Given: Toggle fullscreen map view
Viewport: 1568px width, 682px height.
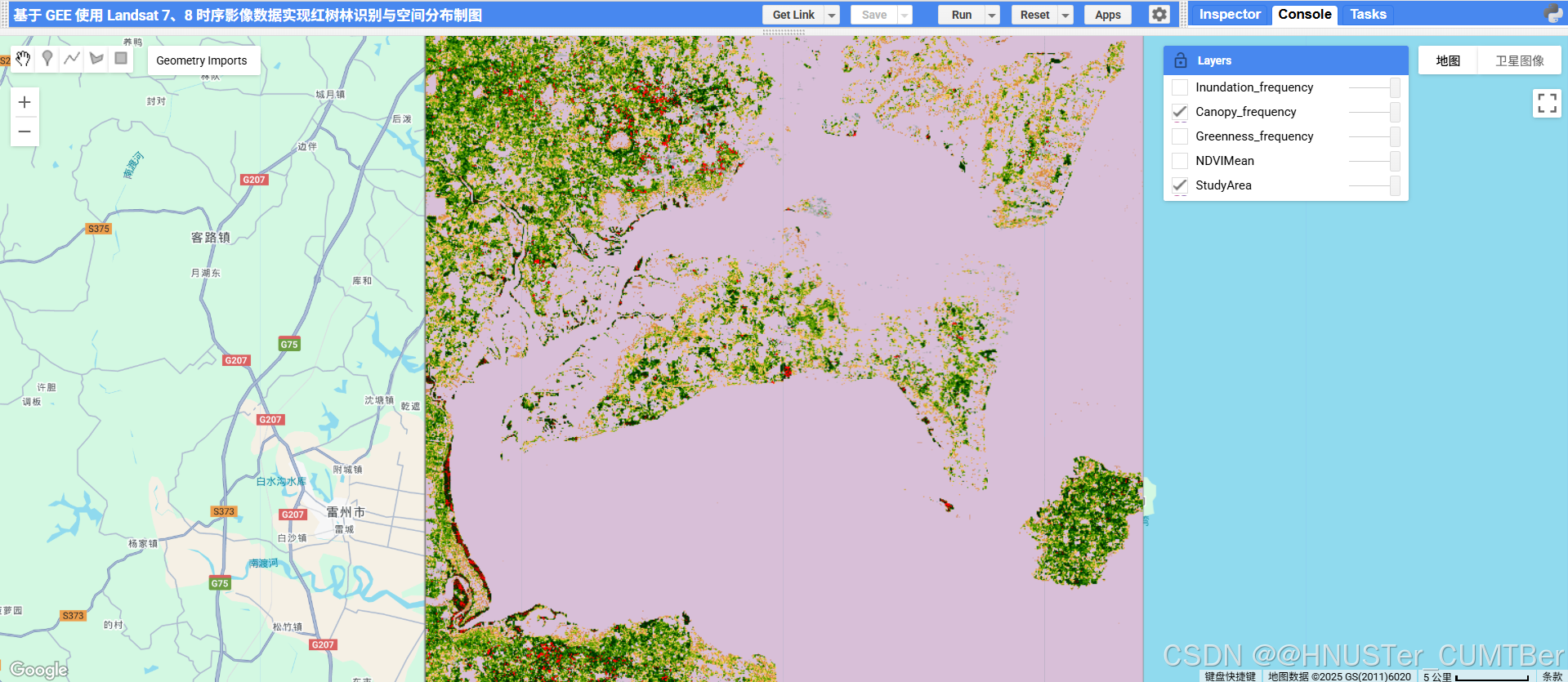Looking at the screenshot, I should click(x=1547, y=103).
